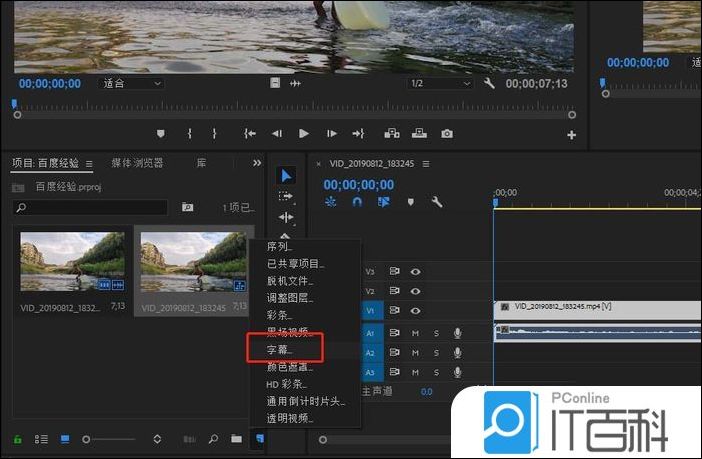Select 调整图层... menu entry
Screen dimensions: 702x459
(290, 297)
